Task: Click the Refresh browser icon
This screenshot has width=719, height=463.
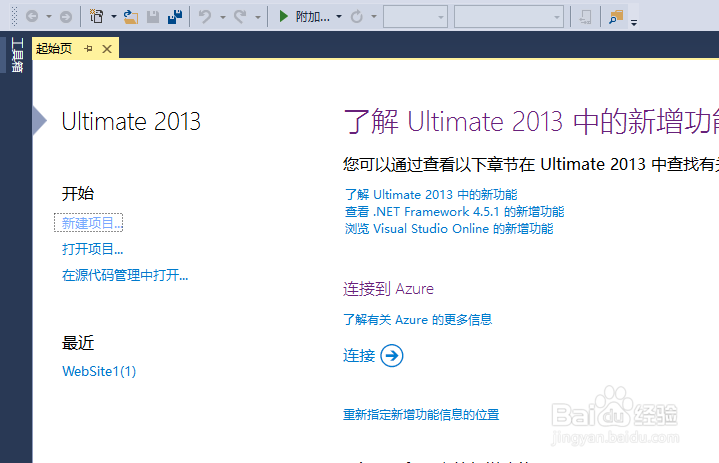Action: tap(356, 17)
